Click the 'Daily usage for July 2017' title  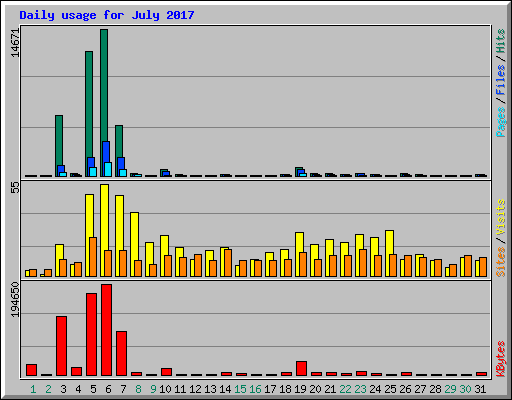(x=107, y=15)
